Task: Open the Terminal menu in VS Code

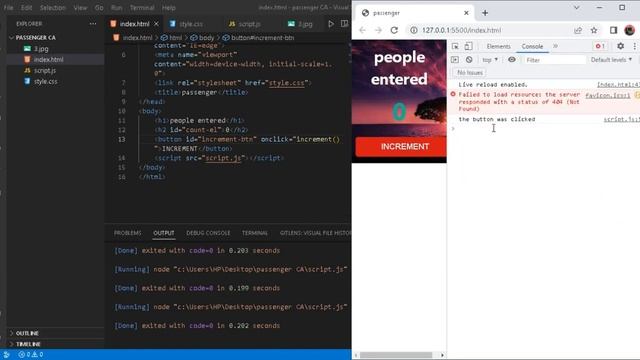Action: click(x=142, y=7)
